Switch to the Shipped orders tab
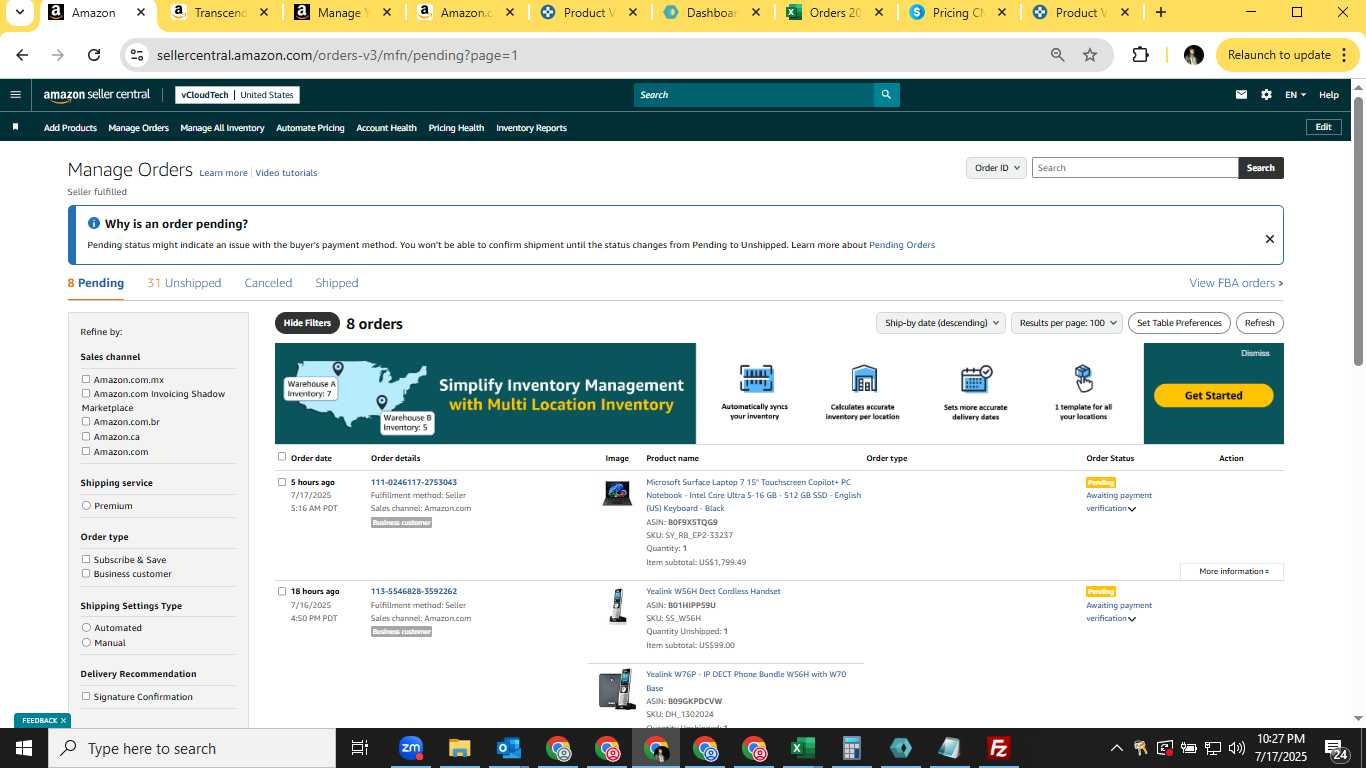 [336, 283]
